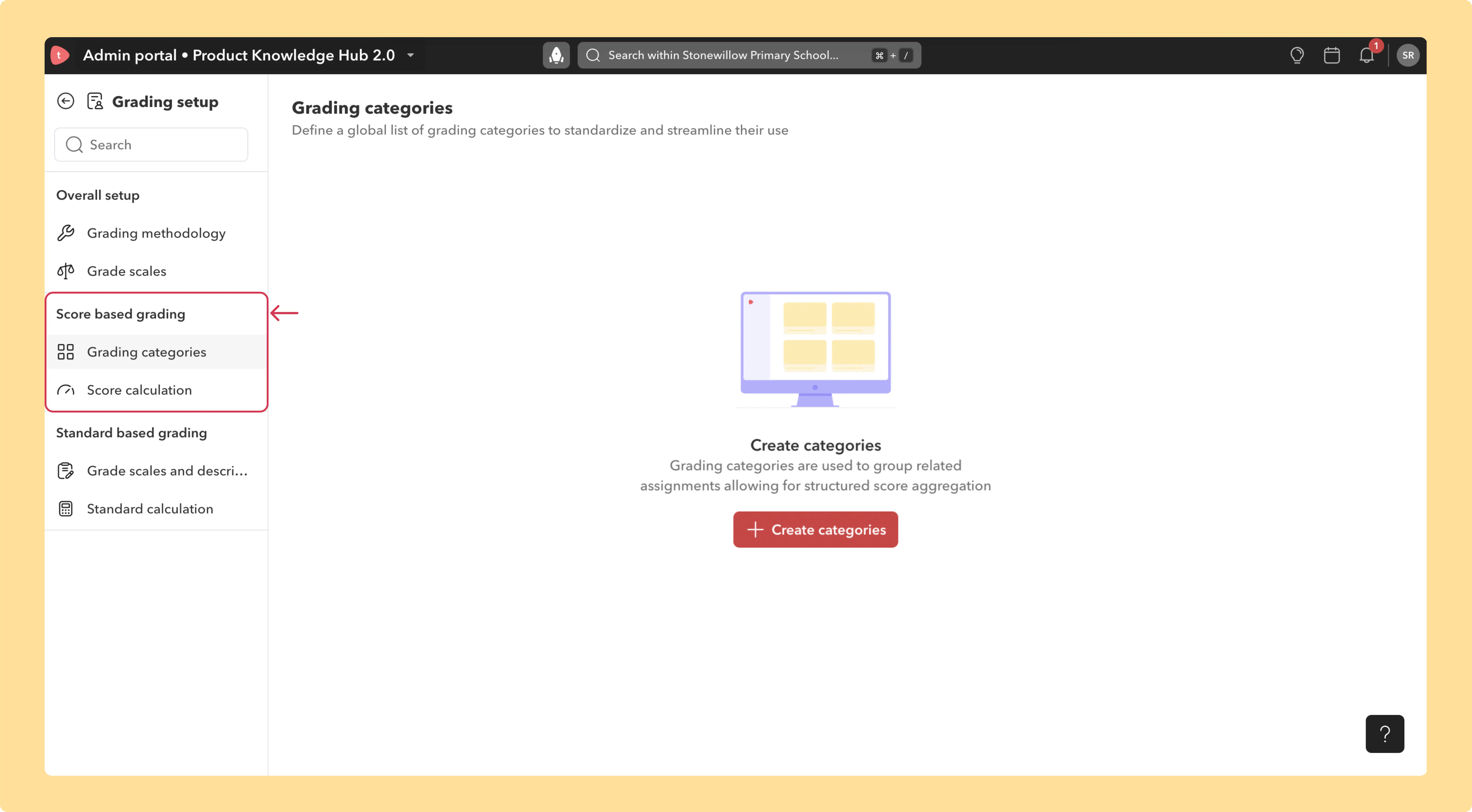Open the help question mark button
Image resolution: width=1472 pixels, height=812 pixels.
[x=1385, y=734]
